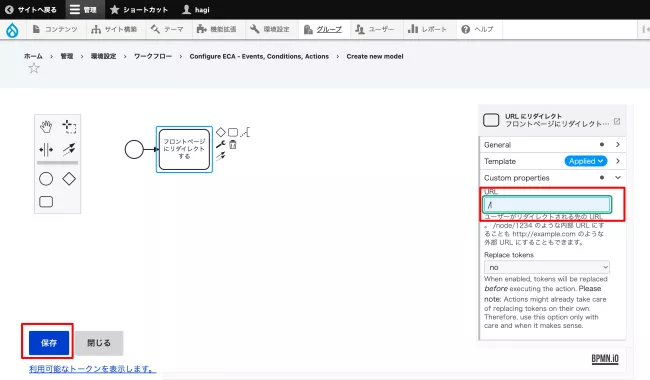
Task: Select the start event circle on canvas
Action: tap(134, 149)
